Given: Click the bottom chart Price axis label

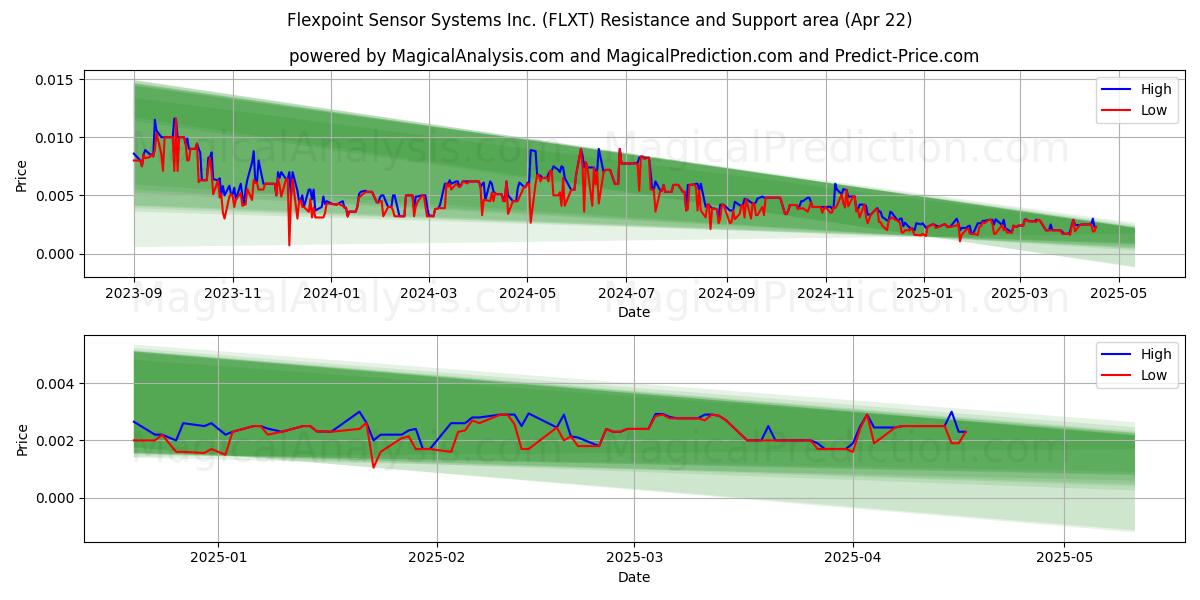Looking at the screenshot, I should coord(22,439).
